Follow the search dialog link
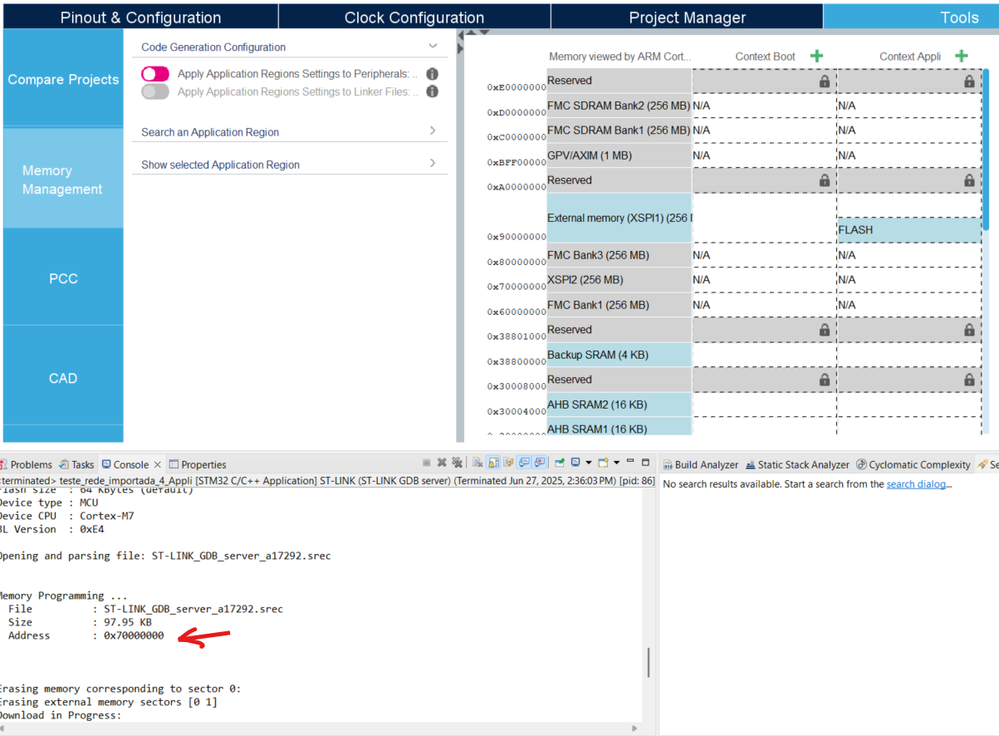This screenshot has height=736, width=999. 916,484
